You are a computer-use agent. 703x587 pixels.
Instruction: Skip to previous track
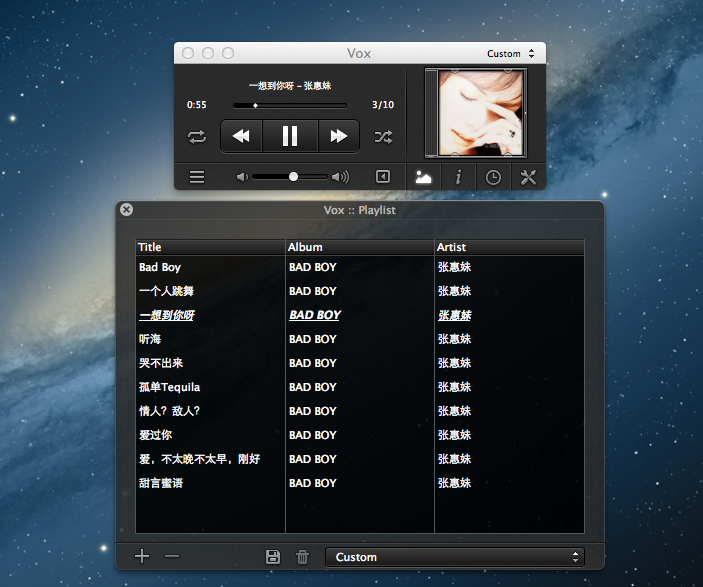(x=242, y=136)
